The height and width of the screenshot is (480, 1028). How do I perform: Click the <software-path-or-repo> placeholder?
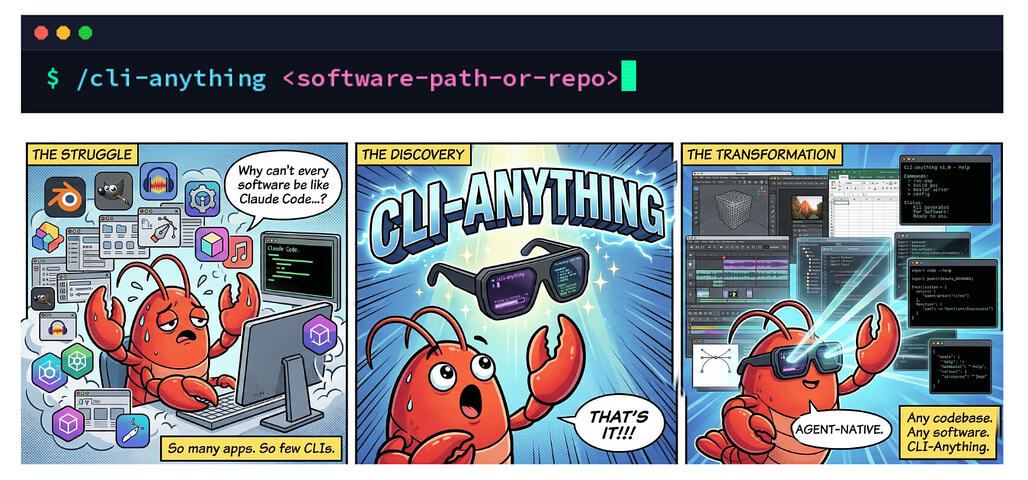click(450, 79)
